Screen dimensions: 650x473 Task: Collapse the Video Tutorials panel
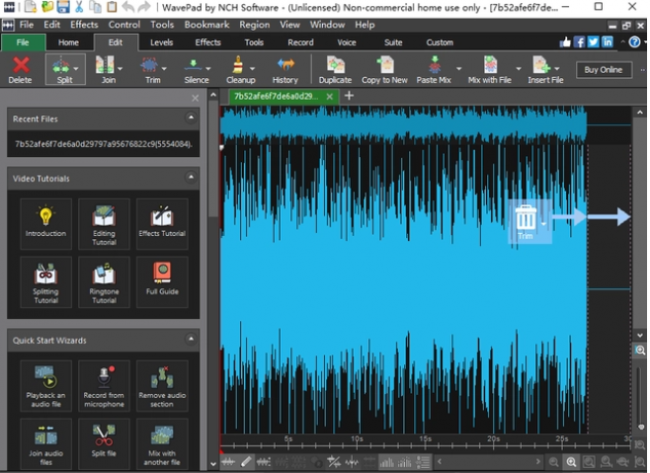(x=191, y=177)
